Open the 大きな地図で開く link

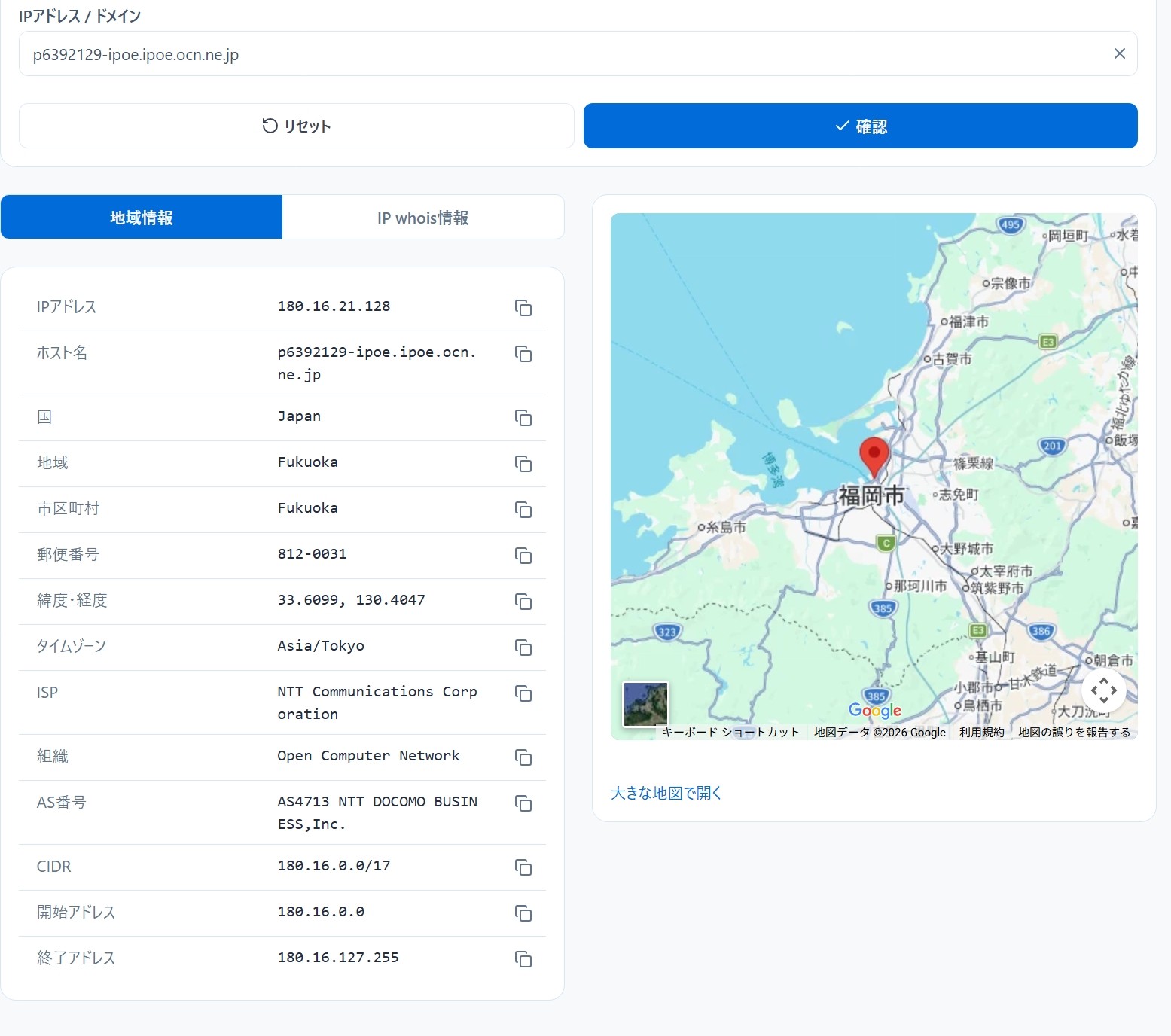point(666,793)
